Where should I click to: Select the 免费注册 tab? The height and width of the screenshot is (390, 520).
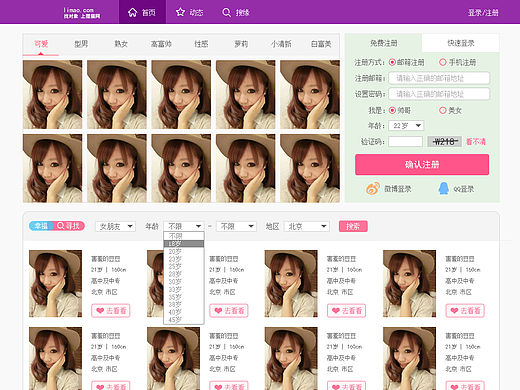point(383,43)
